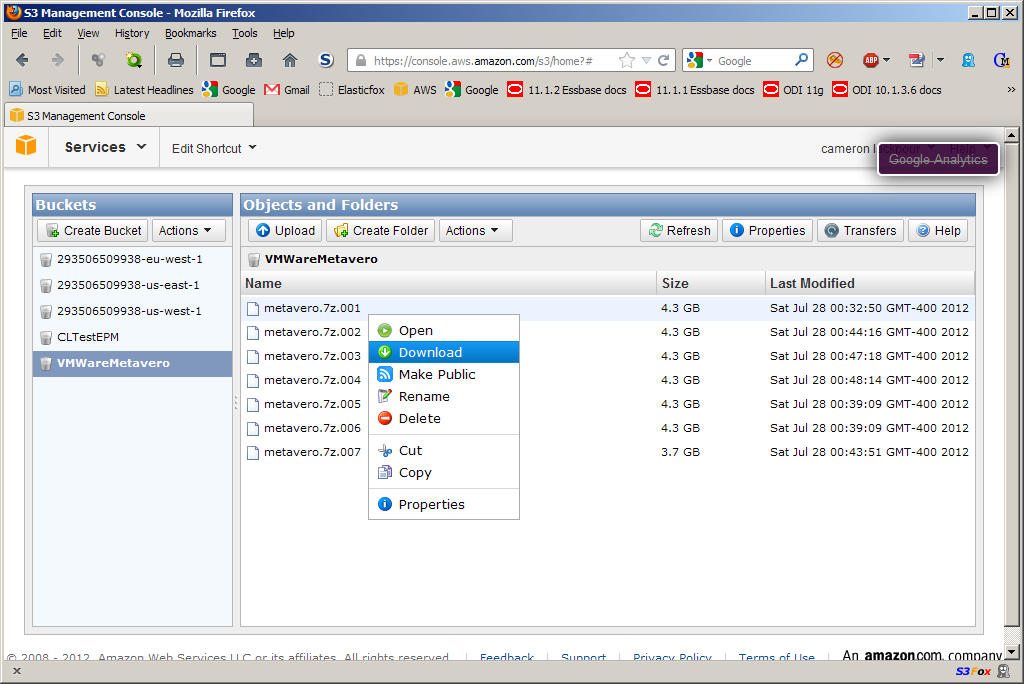This screenshot has width=1024, height=684.
Task: Open the Edit Shortcut dropdown
Action: point(214,148)
